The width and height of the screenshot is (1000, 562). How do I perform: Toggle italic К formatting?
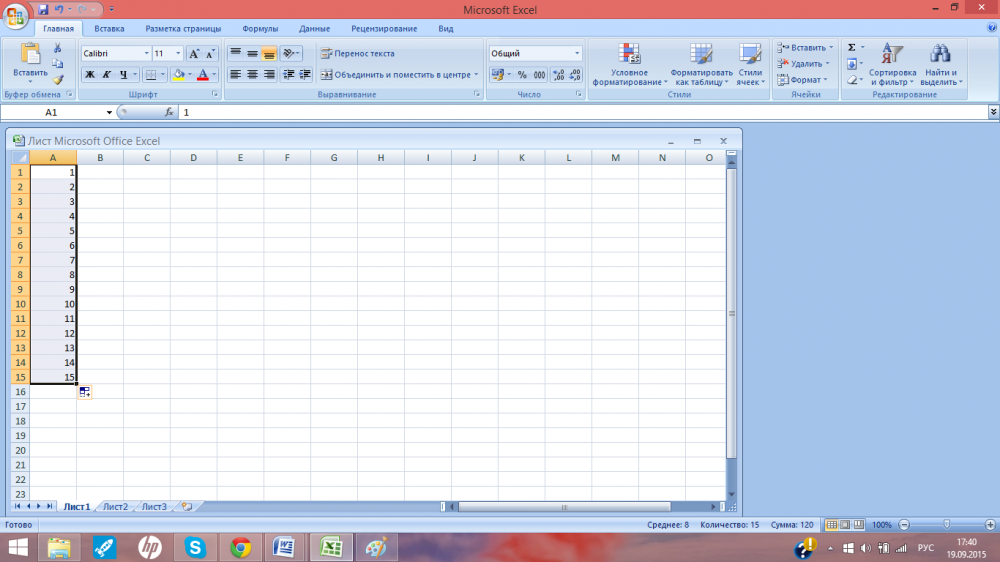click(x=107, y=75)
